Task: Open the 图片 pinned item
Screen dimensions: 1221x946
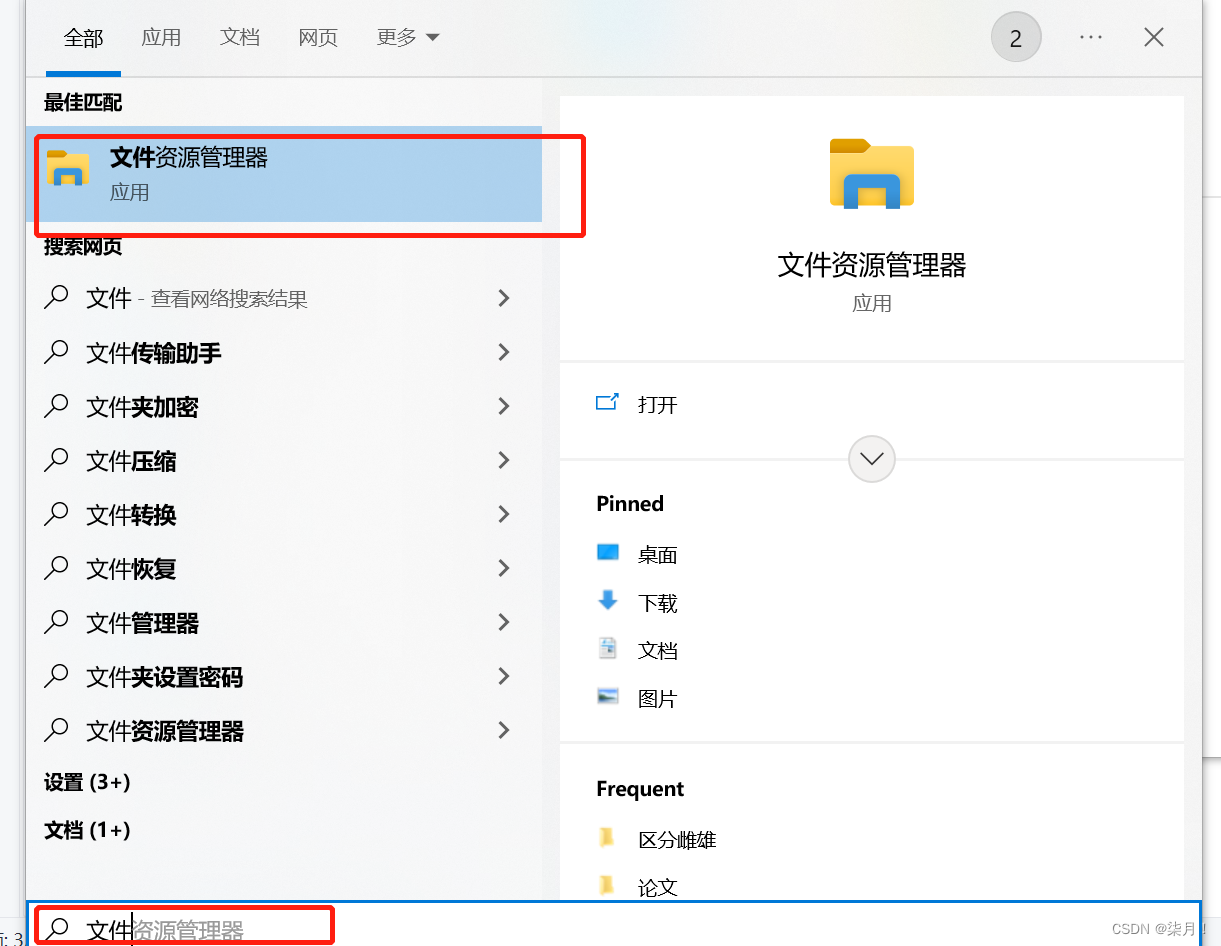Action: [655, 698]
